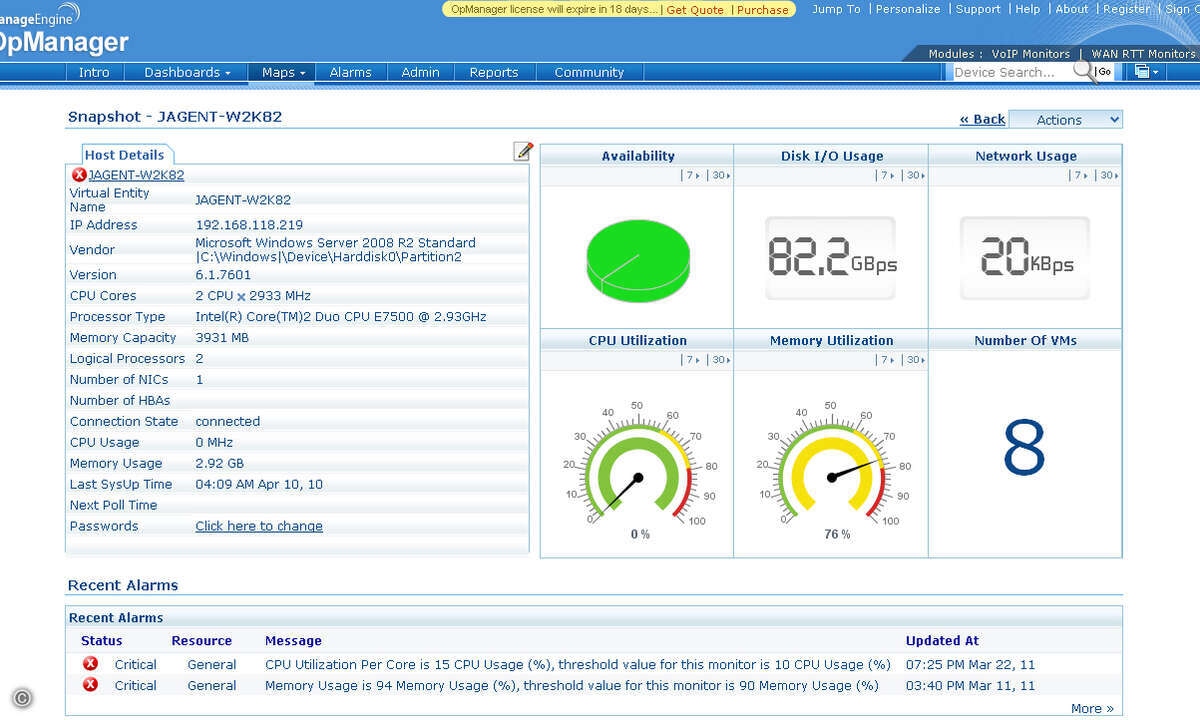Click the 82.2 GBps disk I/O readout
Screen dimensions: 1200x720
[x=831, y=258]
